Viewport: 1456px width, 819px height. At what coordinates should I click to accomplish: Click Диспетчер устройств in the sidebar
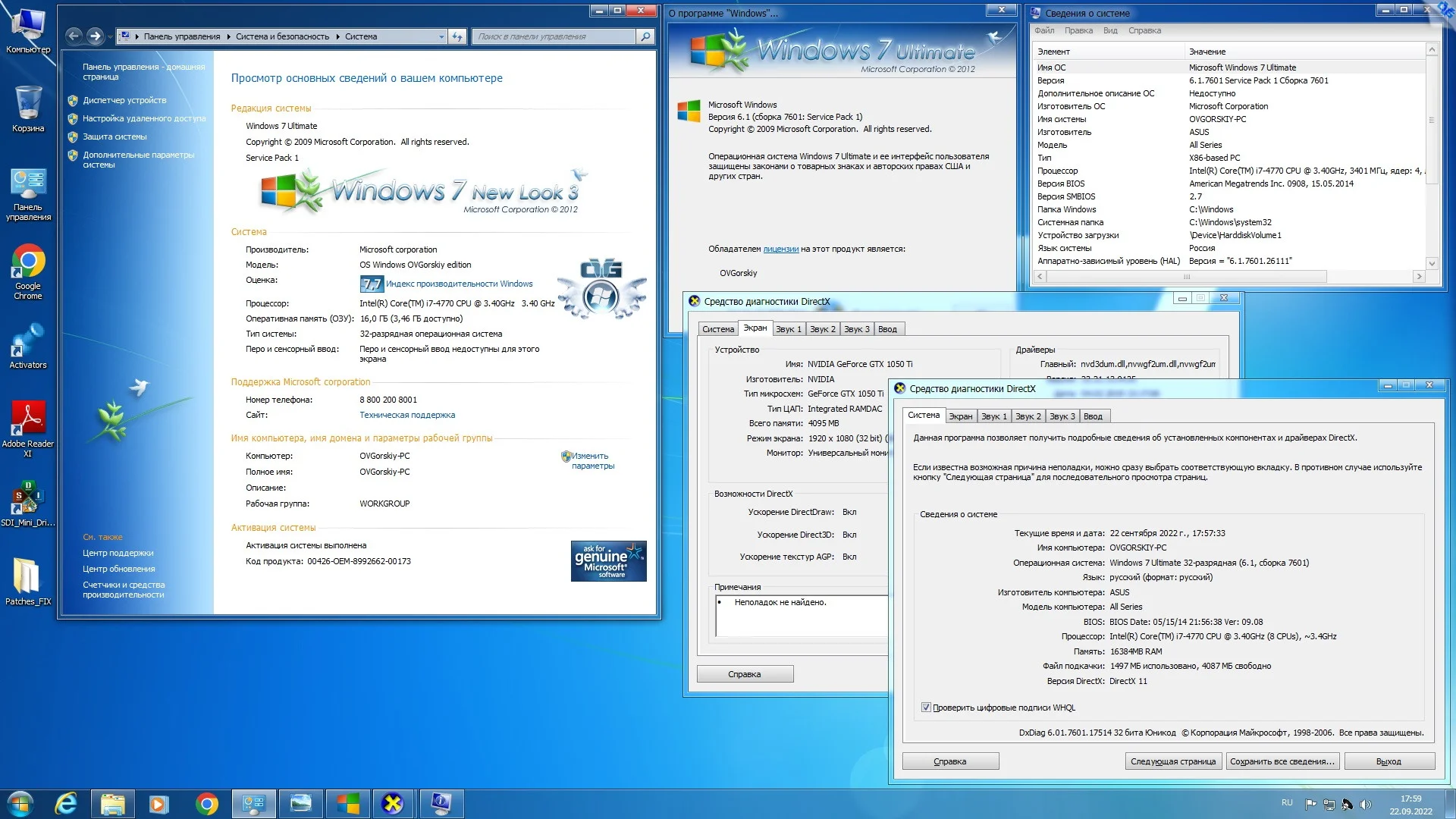click(x=124, y=100)
